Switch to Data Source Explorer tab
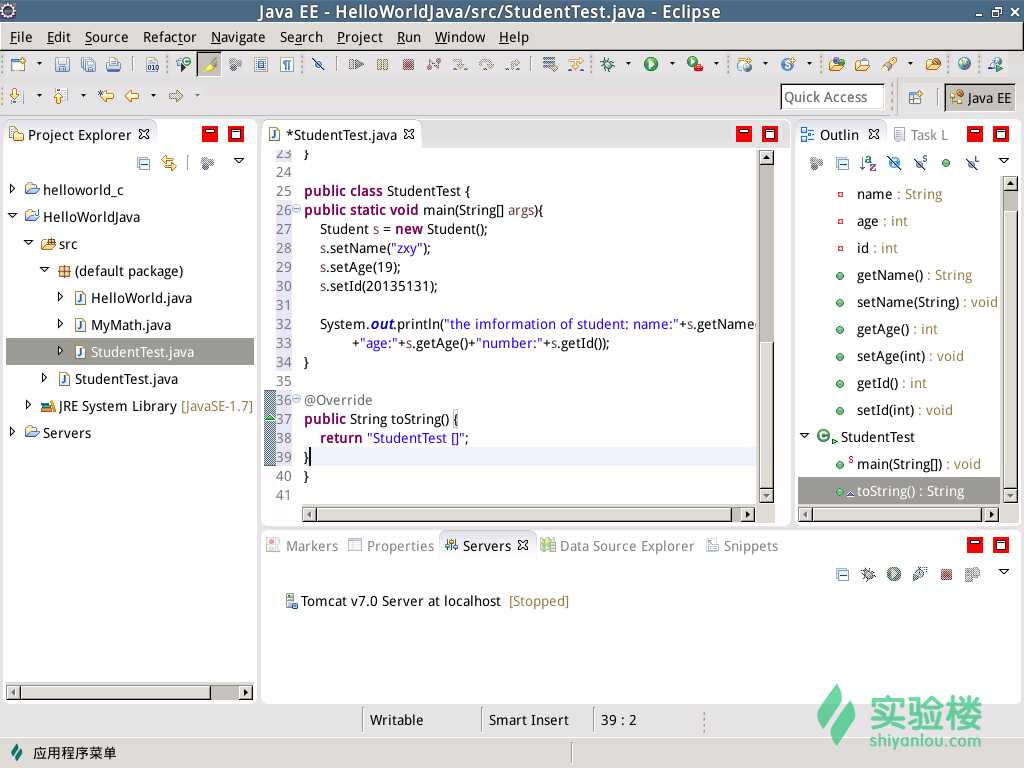Viewport: 1024px width, 768px height. tap(618, 545)
